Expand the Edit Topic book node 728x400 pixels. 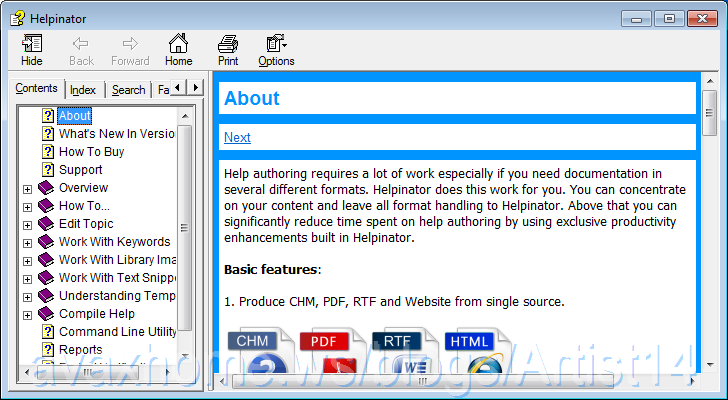[x=27, y=225]
